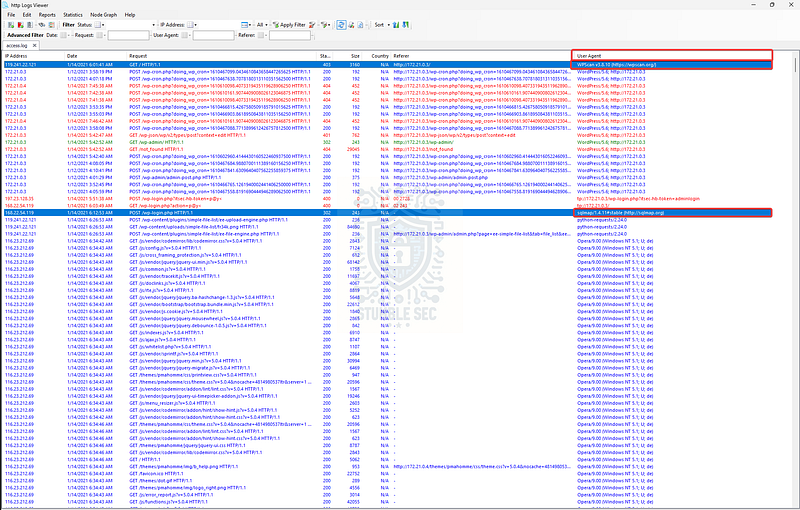
Task: Expand the layout view dropdown arrow
Action: pyautogui.click(x=250, y=24)
